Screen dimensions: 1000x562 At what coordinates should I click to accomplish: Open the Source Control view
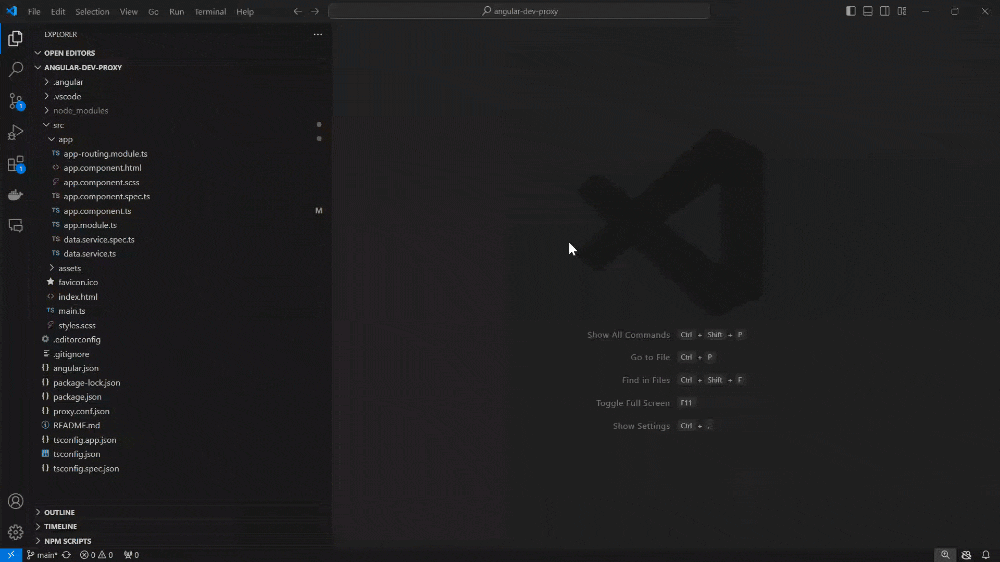[x=15, y=101]
